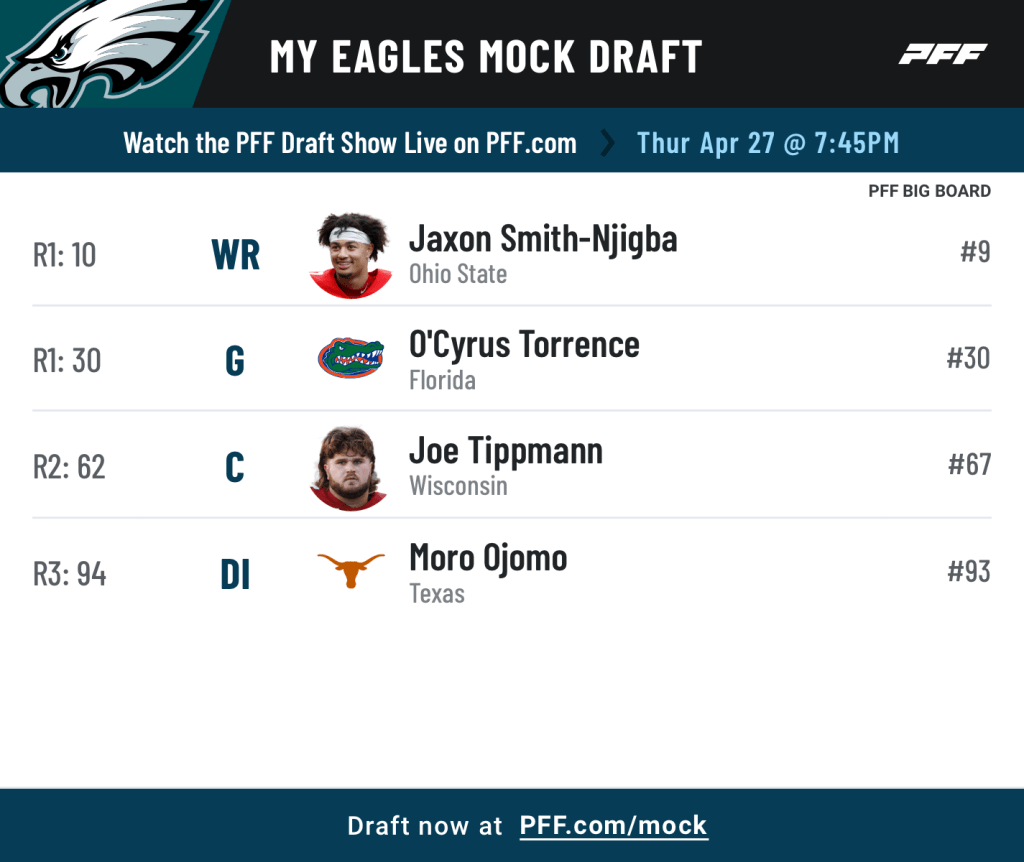Click the WR position label
This screenshot has width=1024, height=862.
(236, 255)
